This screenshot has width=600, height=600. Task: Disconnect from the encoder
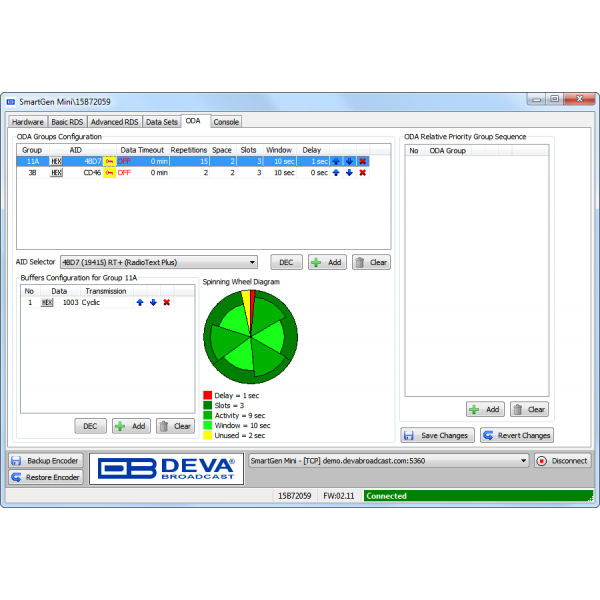pos(563,461)
